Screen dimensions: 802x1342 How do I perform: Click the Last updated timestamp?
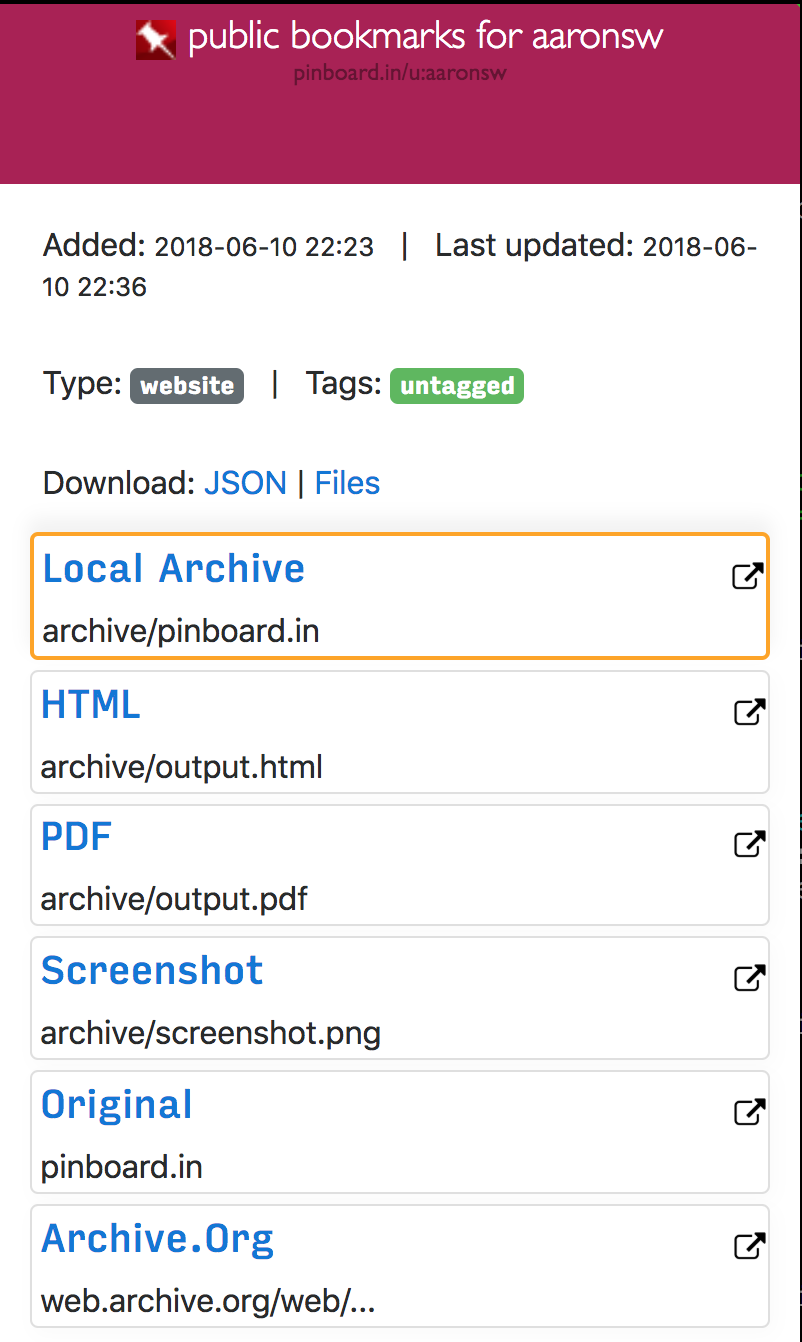400,266
